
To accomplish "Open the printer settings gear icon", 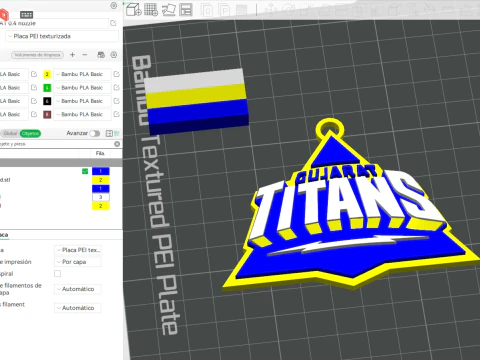I will coord(114,6).
